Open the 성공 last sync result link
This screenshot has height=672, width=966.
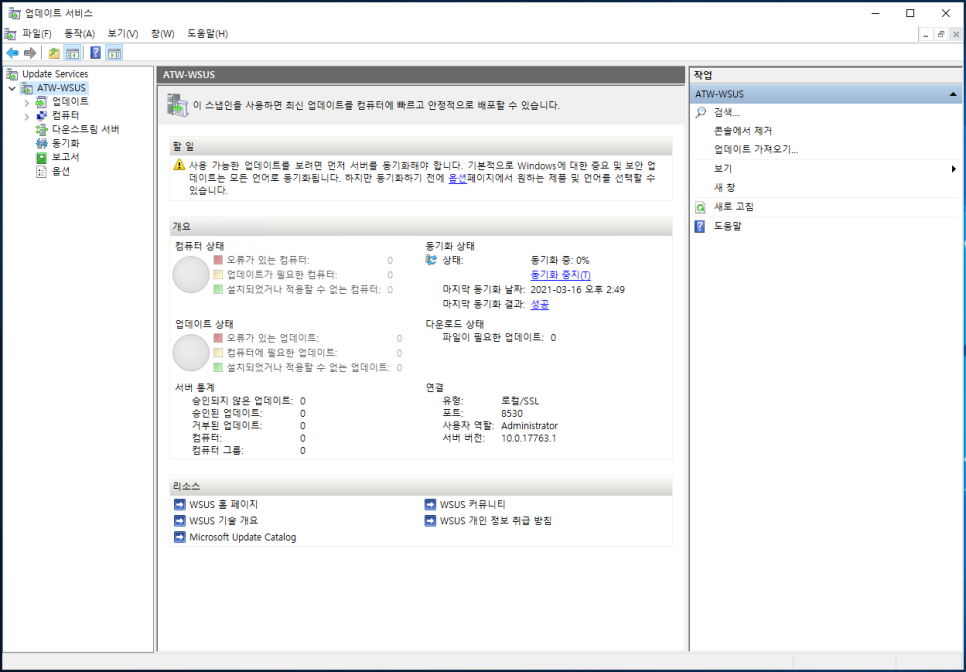(540, 304)
